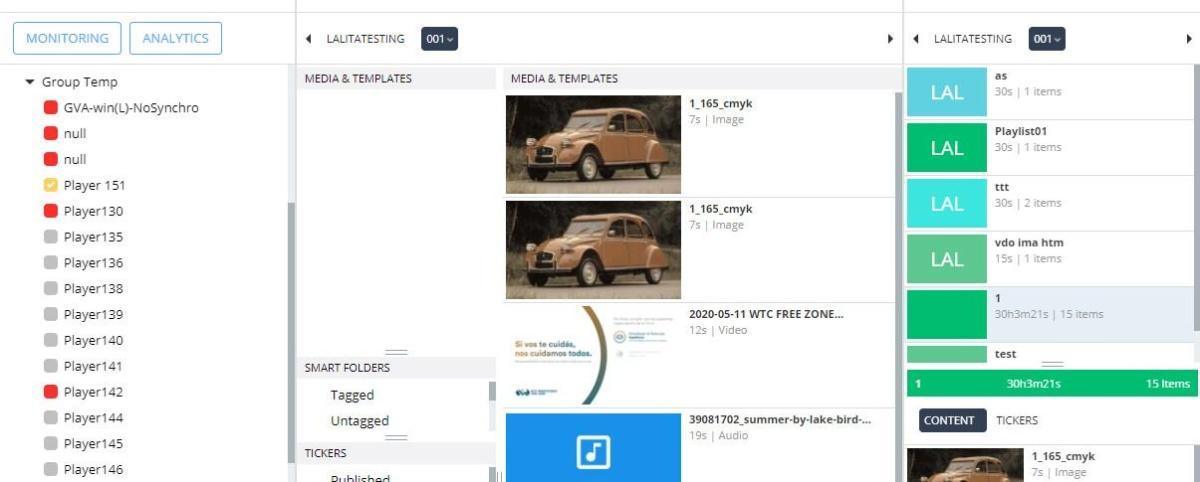Open the 001 dropdown in the right panel

tap(1047, 39)
